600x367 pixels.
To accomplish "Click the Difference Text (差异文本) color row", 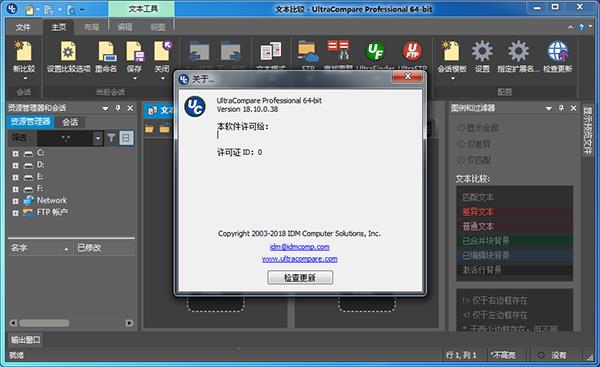I will [x=515, y=212].
